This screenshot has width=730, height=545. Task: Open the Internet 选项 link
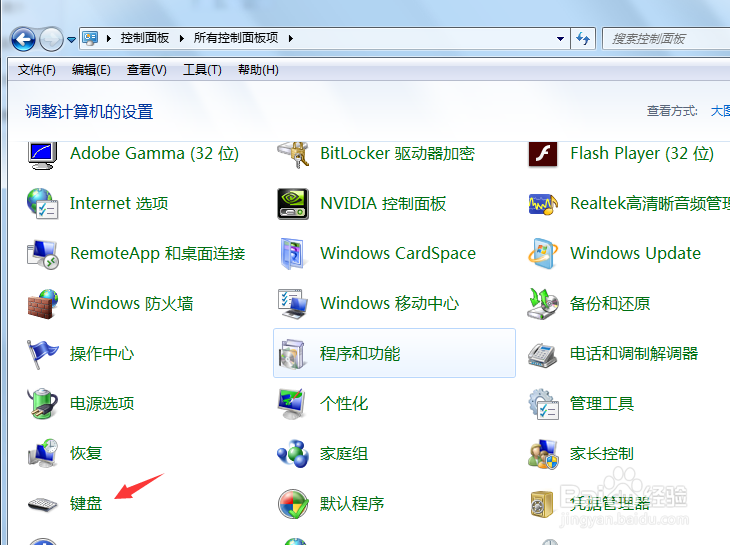119,203
